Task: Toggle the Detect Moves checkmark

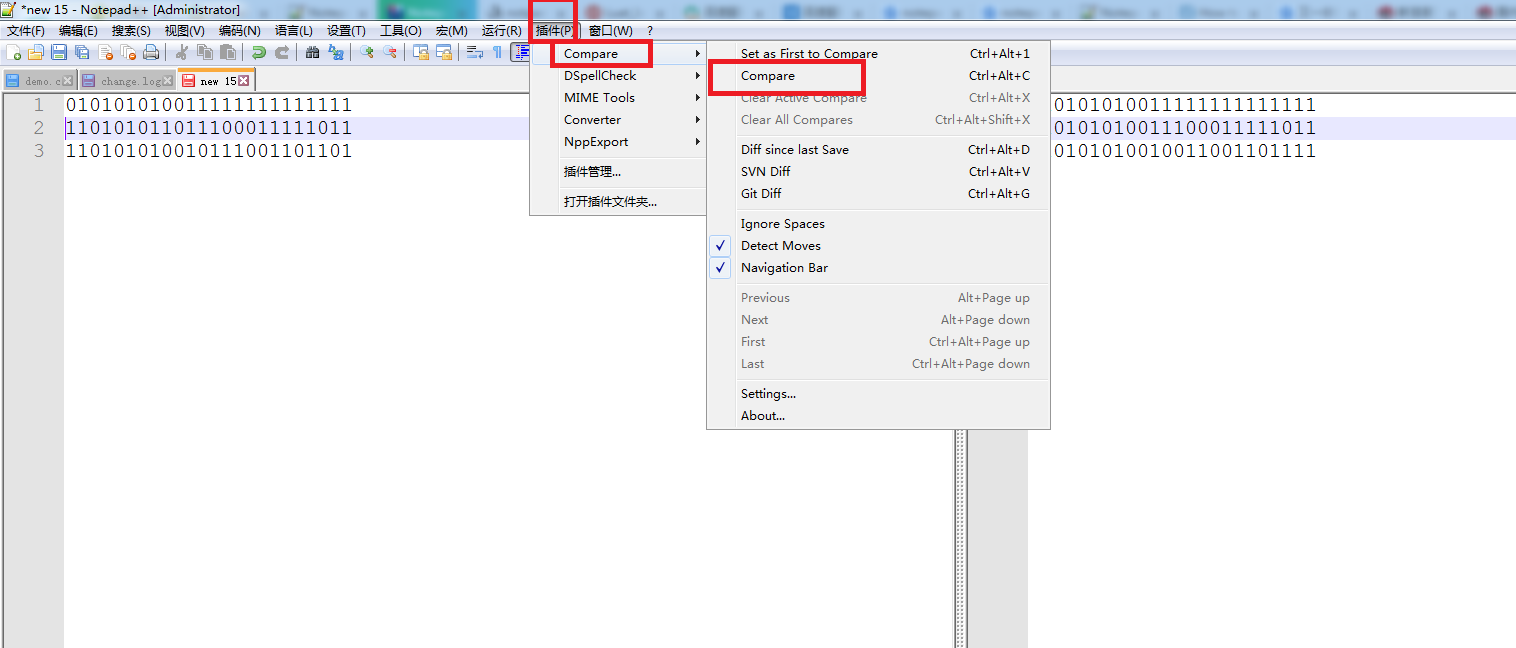Action: click(x=721, y=246)
